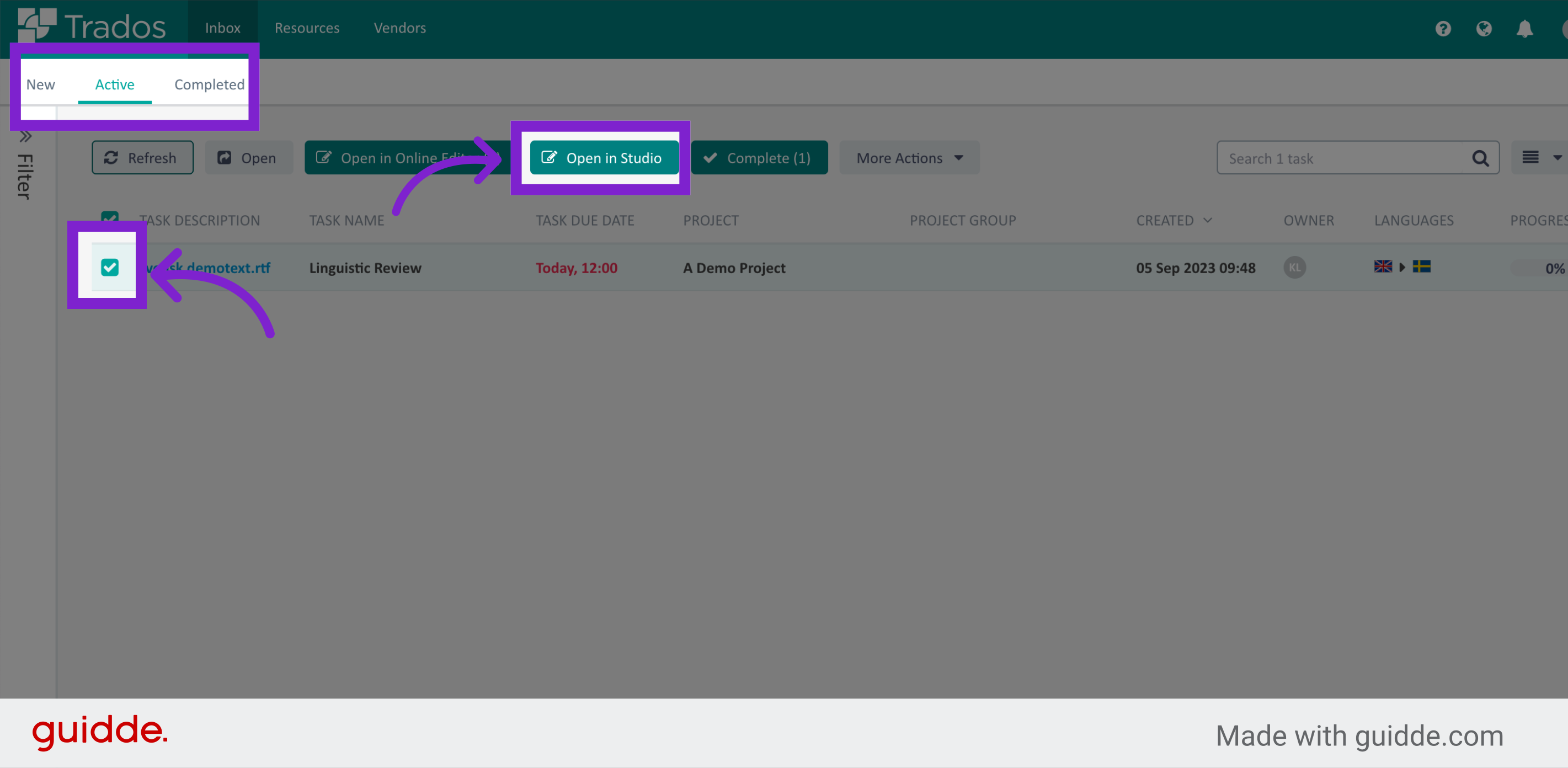Click the A Demo Project cell
The width and height of the screenshot is (1568, 768).
click(x=734, y=268)
